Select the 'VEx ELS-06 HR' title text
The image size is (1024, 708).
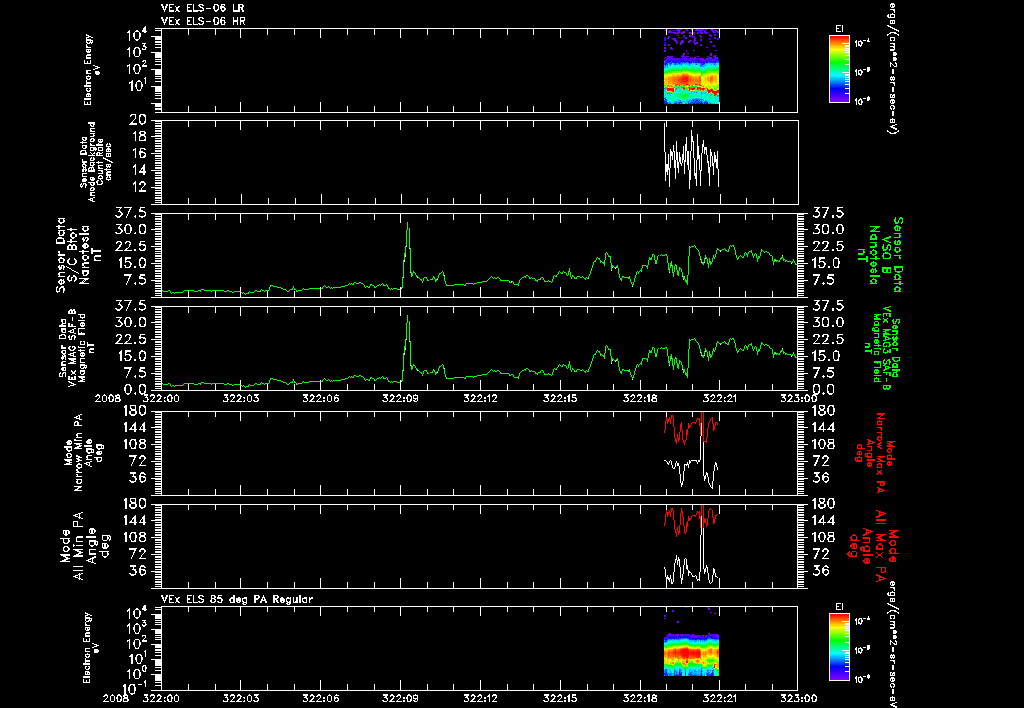point(203,22)
